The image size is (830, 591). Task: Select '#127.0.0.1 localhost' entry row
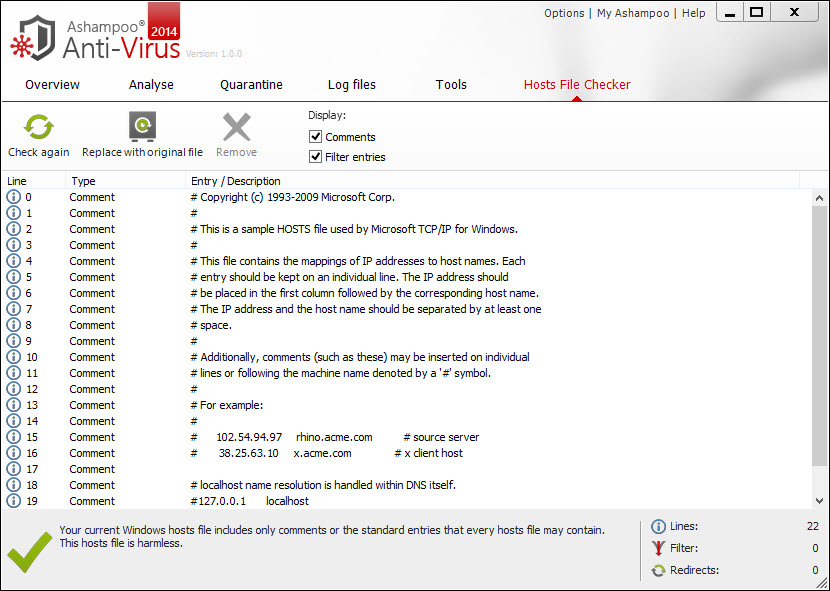pos(407,501)
